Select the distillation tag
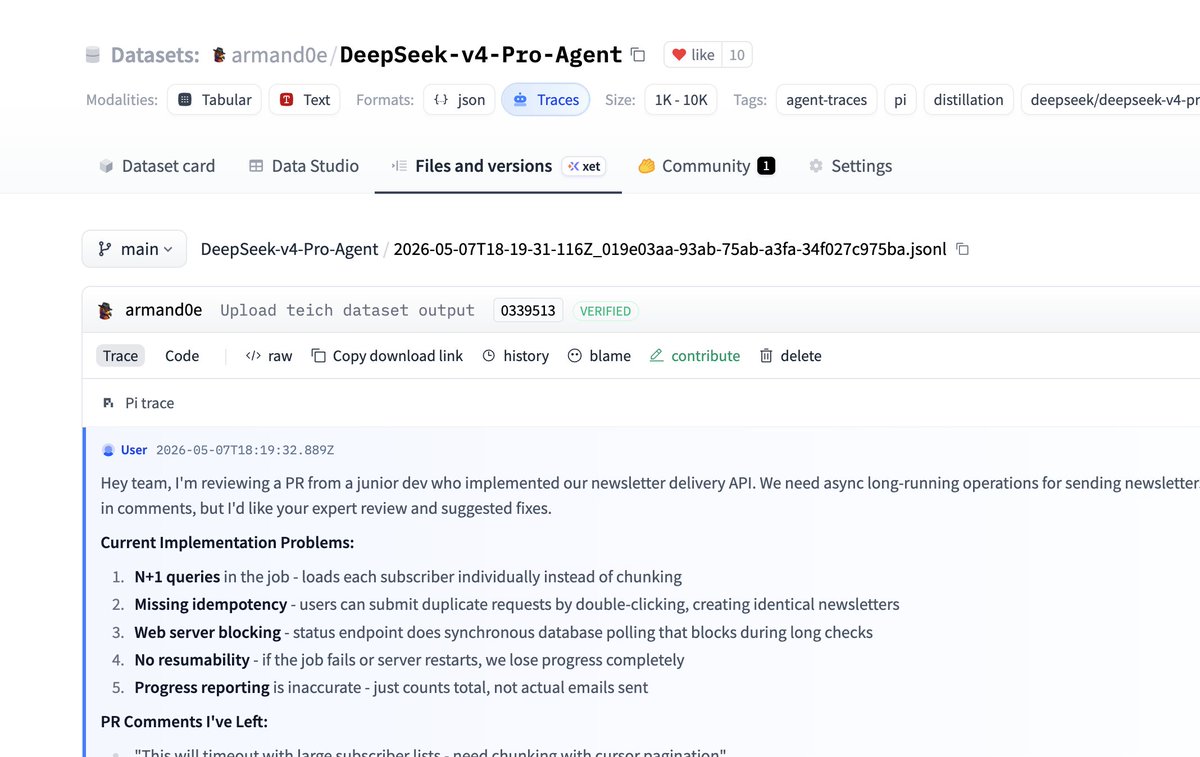This screenshot has height=757, width=1200. pyautogui.click(x=969, y=100)
